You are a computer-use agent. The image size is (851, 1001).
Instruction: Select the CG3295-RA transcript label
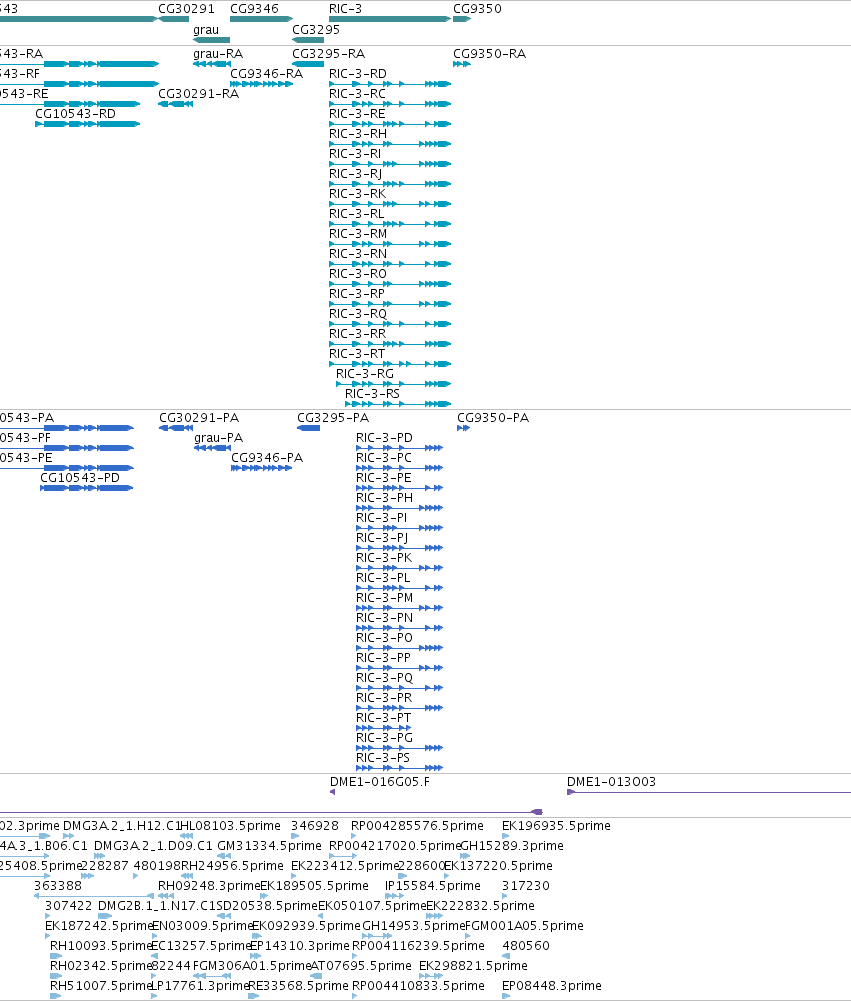(328, 54)
